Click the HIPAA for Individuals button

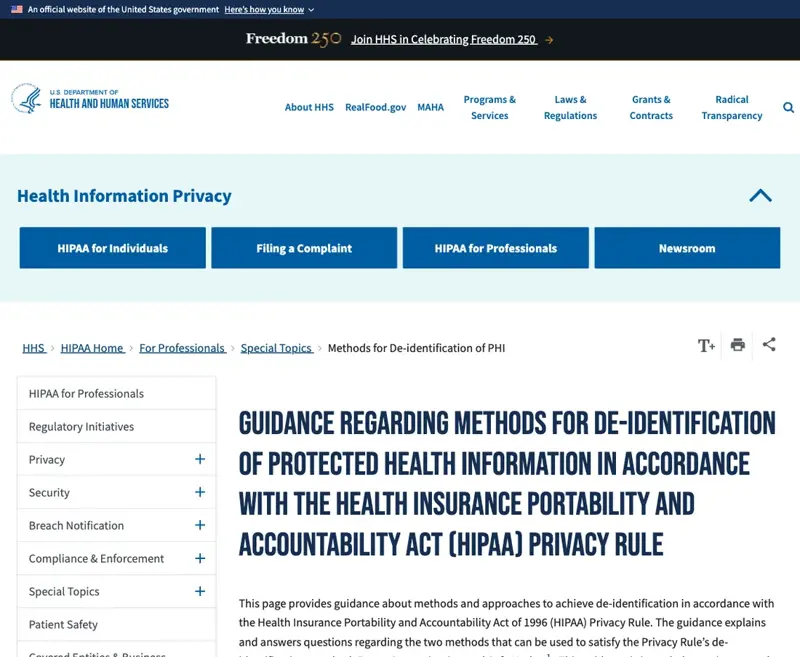pyautogui.click(x=113, y=248)
